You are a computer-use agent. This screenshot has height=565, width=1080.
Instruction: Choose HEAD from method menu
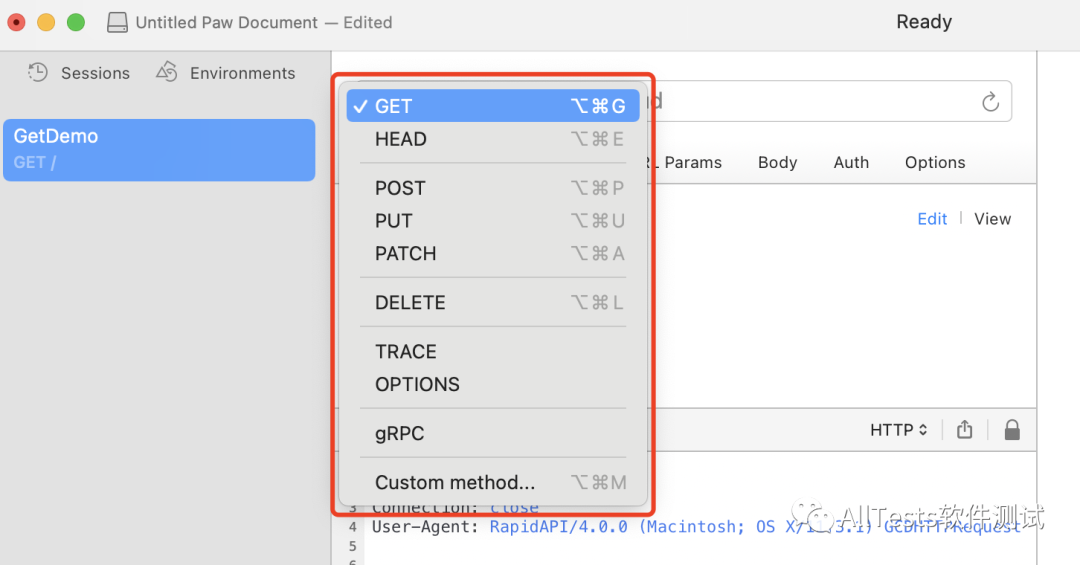492,139
